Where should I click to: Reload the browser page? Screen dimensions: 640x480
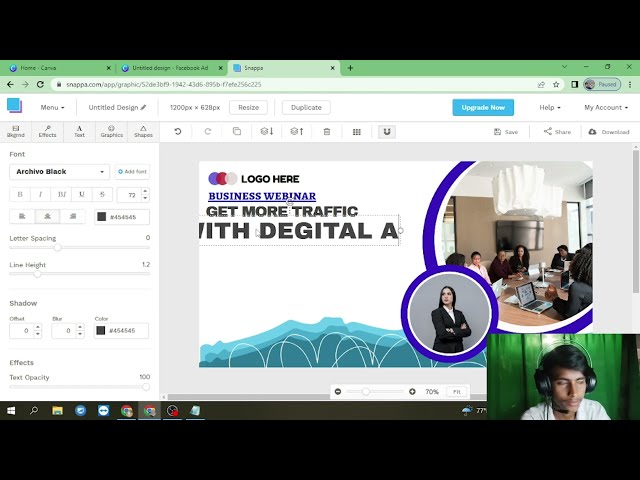click(40, 84)
